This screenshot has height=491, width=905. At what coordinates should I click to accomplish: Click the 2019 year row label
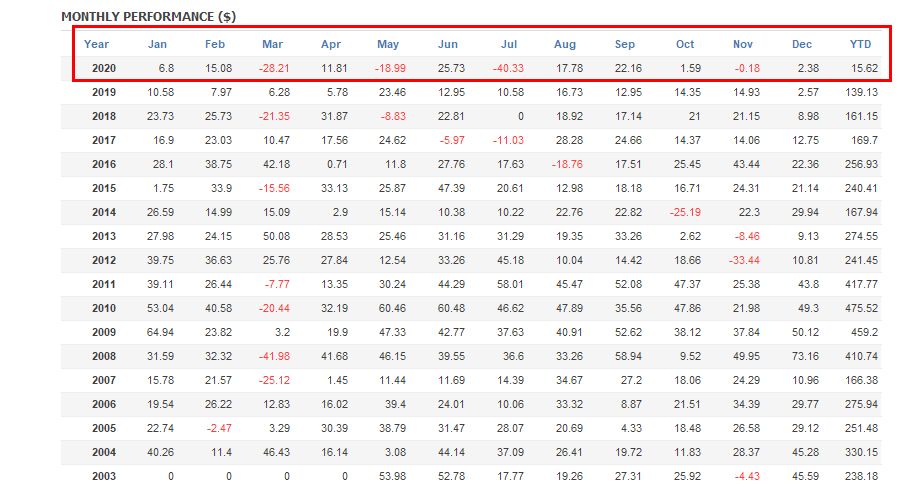pyautogui.click(x=104, y=92)
